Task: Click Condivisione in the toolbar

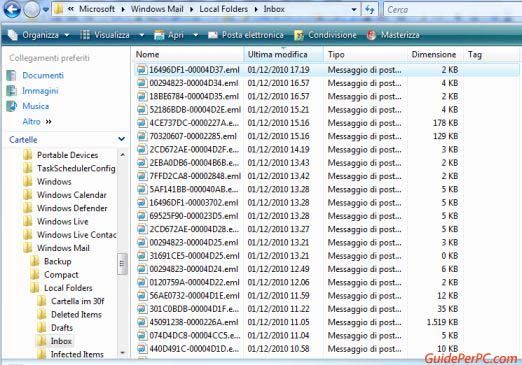Action: 325,35
